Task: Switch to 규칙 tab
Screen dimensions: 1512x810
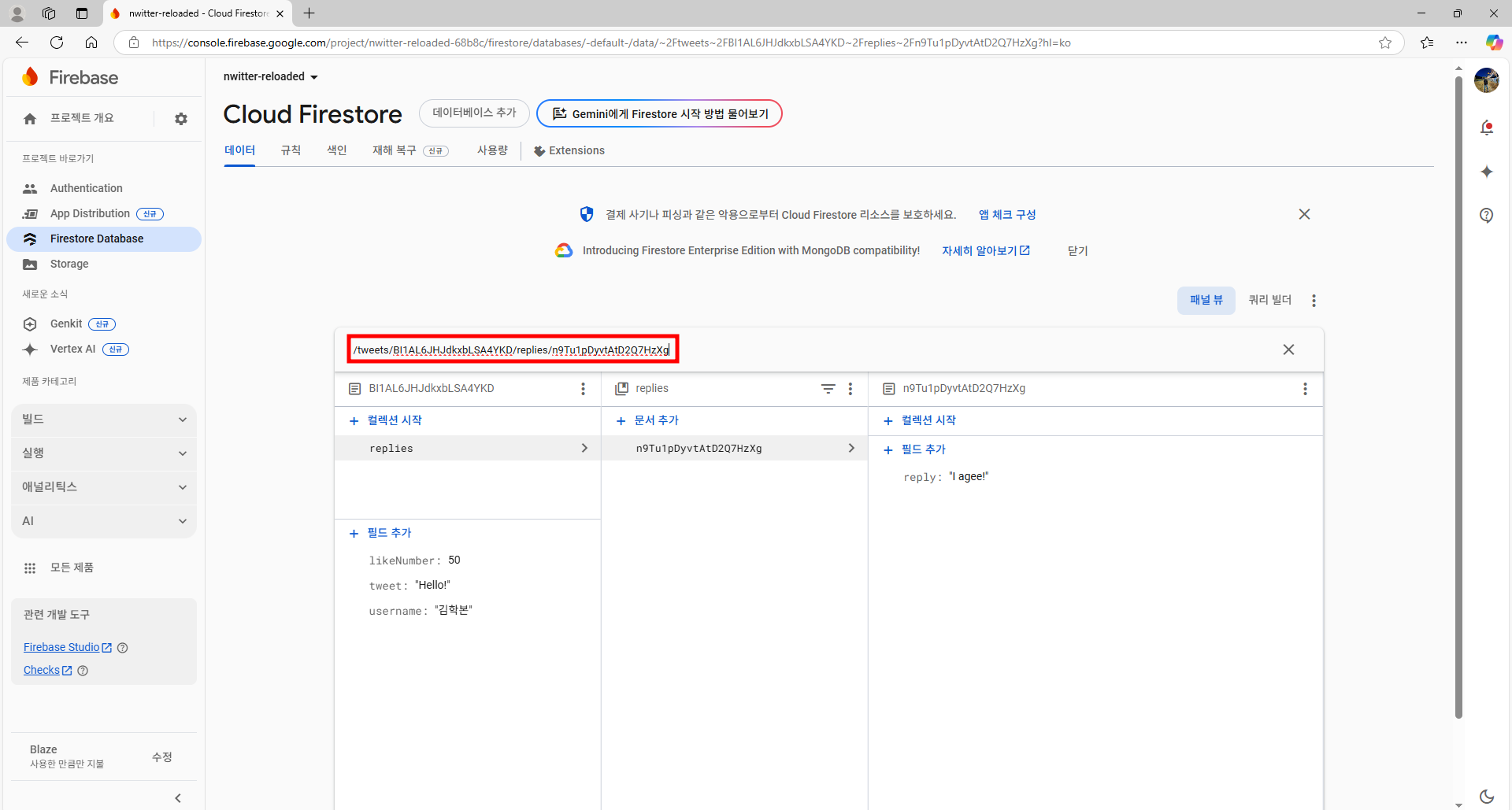Action: click(291, 150)
